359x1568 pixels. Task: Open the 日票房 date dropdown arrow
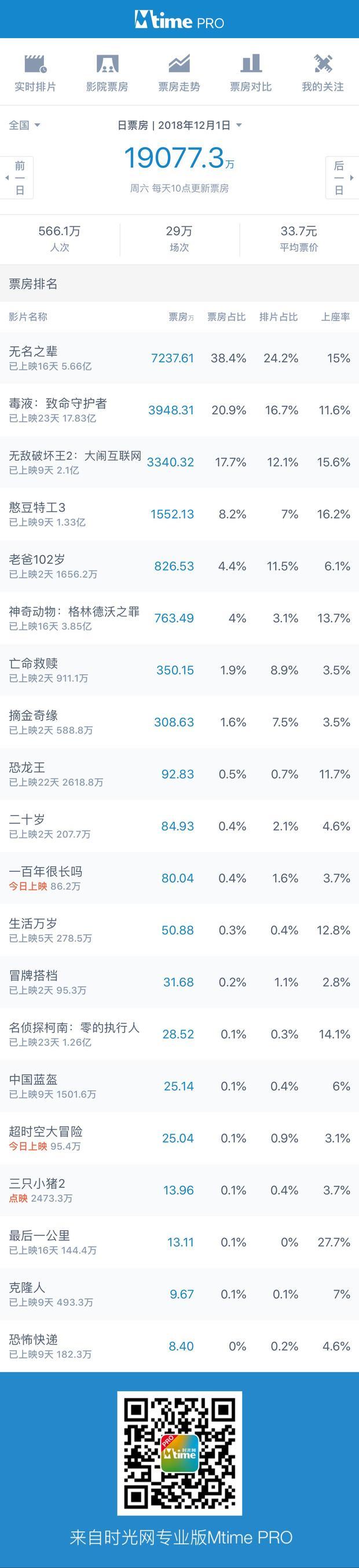[239, 125]
